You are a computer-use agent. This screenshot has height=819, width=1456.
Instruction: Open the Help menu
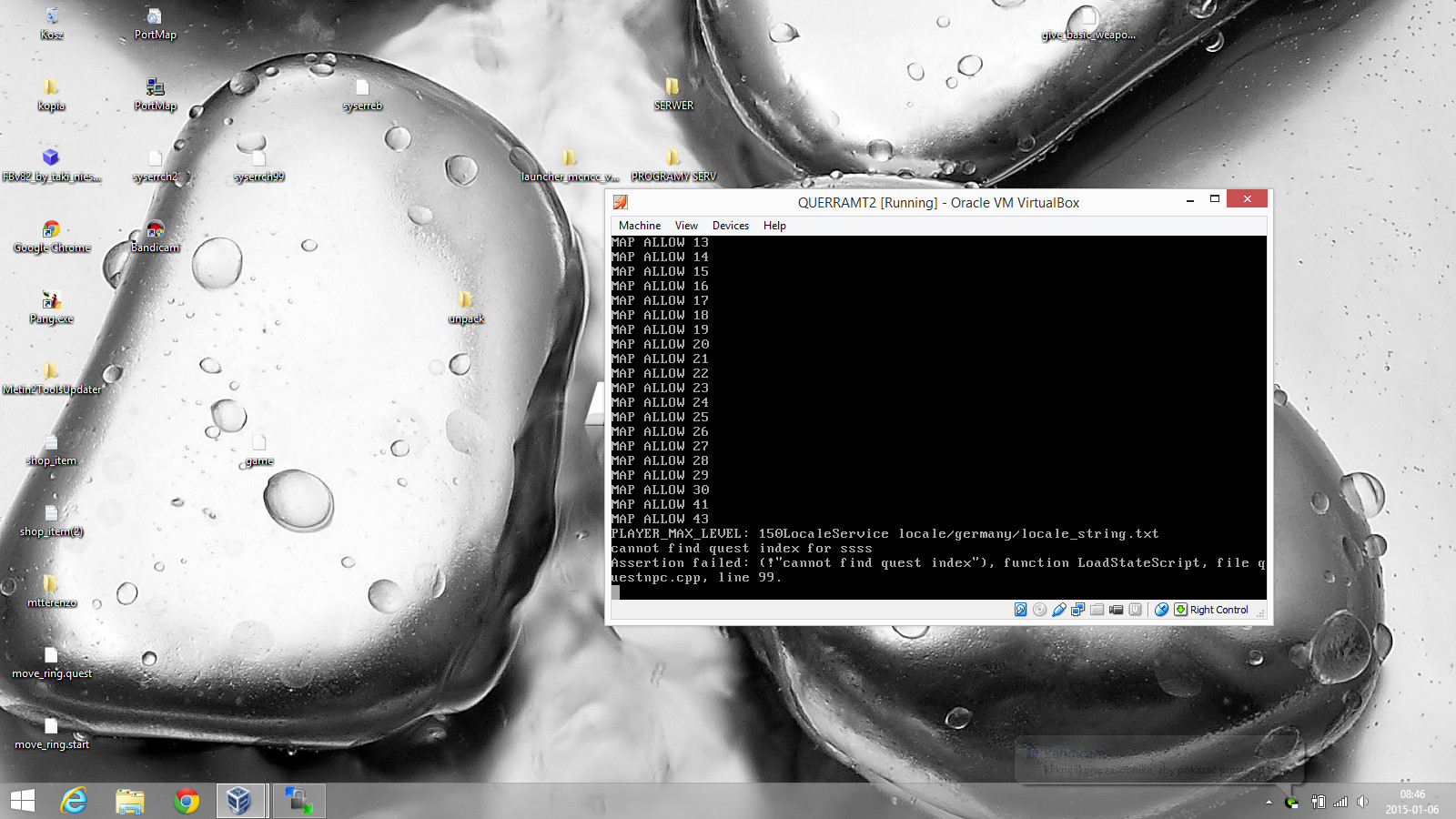pos(774,226)
